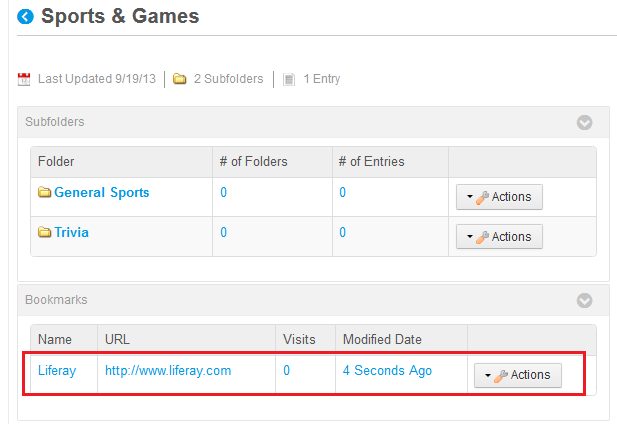
Task: Click the Sports & Games heading
Action: [x=120, y=17]
